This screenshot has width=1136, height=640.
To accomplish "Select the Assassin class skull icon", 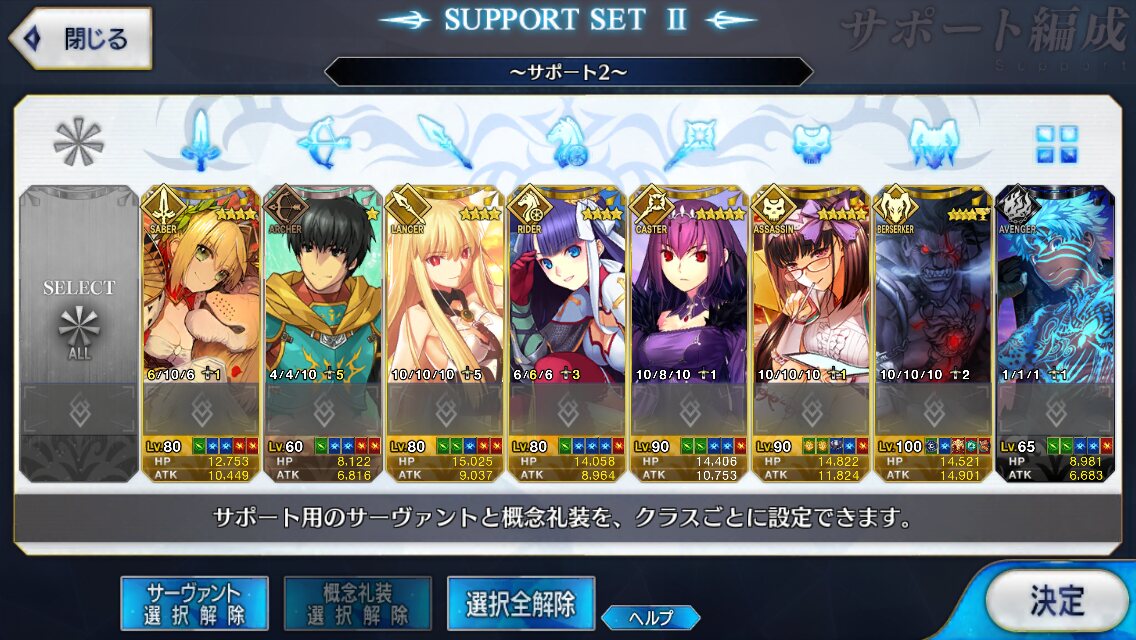I will coord(811,142).
